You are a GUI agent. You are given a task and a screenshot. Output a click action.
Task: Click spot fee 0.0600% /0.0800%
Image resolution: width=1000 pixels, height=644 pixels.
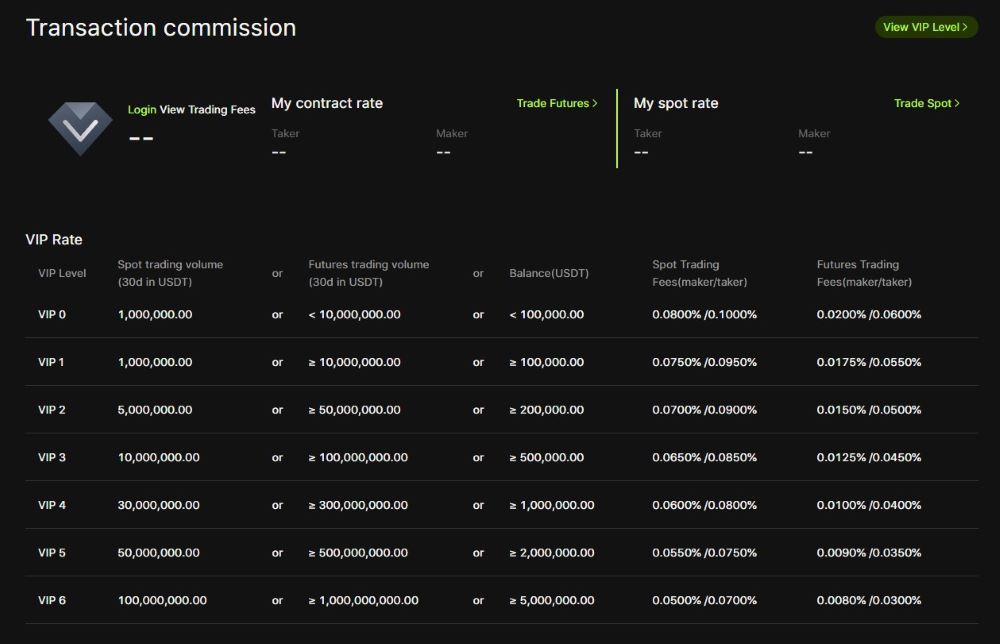[x=704, y=505]
